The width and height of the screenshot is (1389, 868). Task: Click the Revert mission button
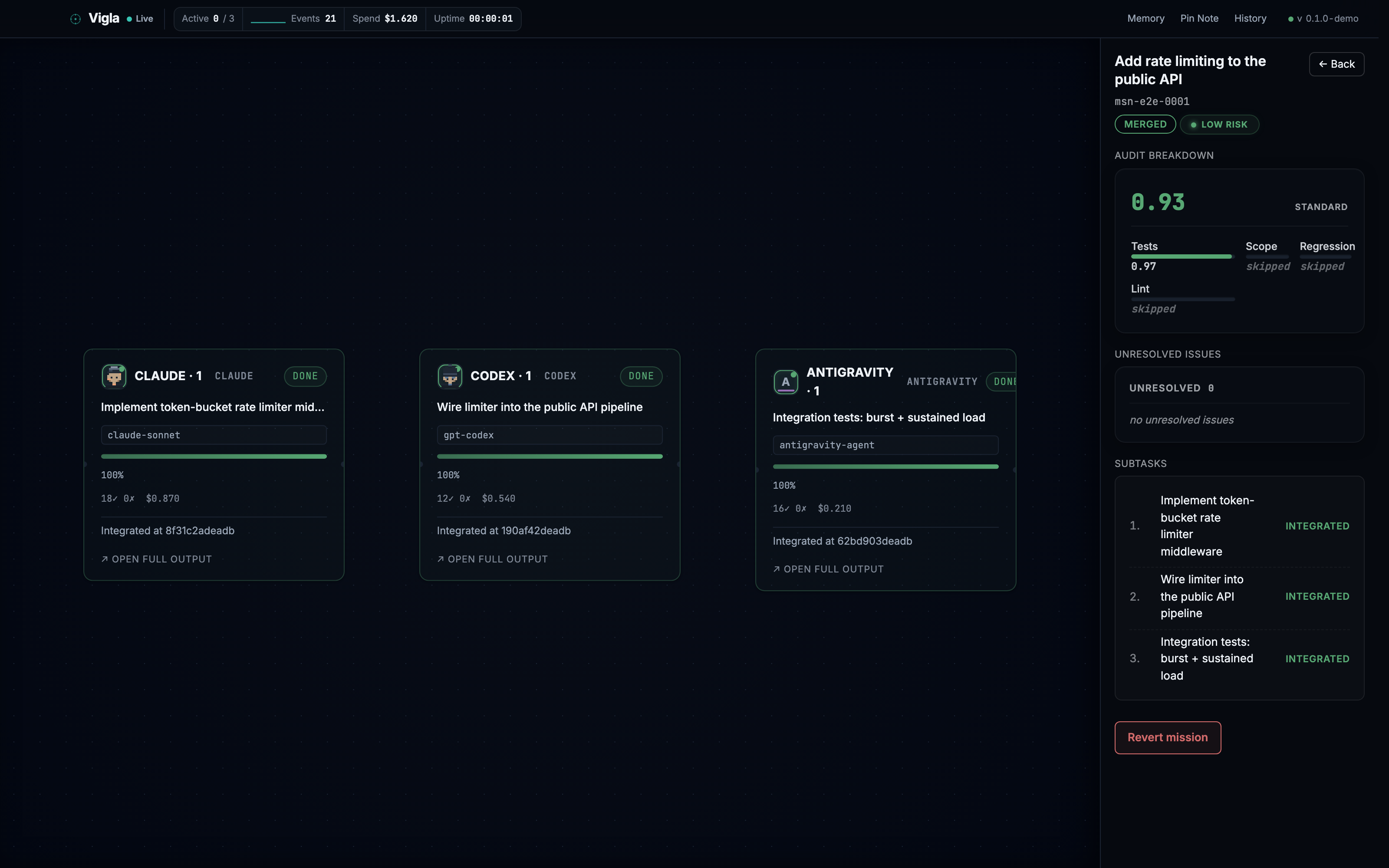(x=1168, y=738)
